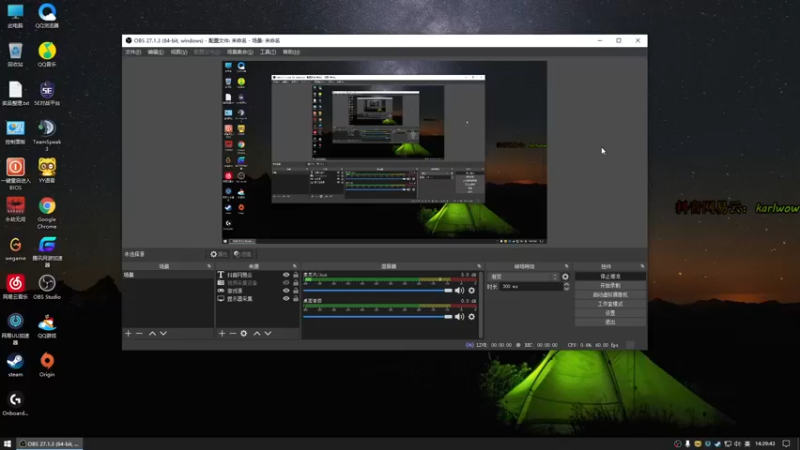
Task: Toggle the lock on the video capture device source
Action: tap(295, 283)
